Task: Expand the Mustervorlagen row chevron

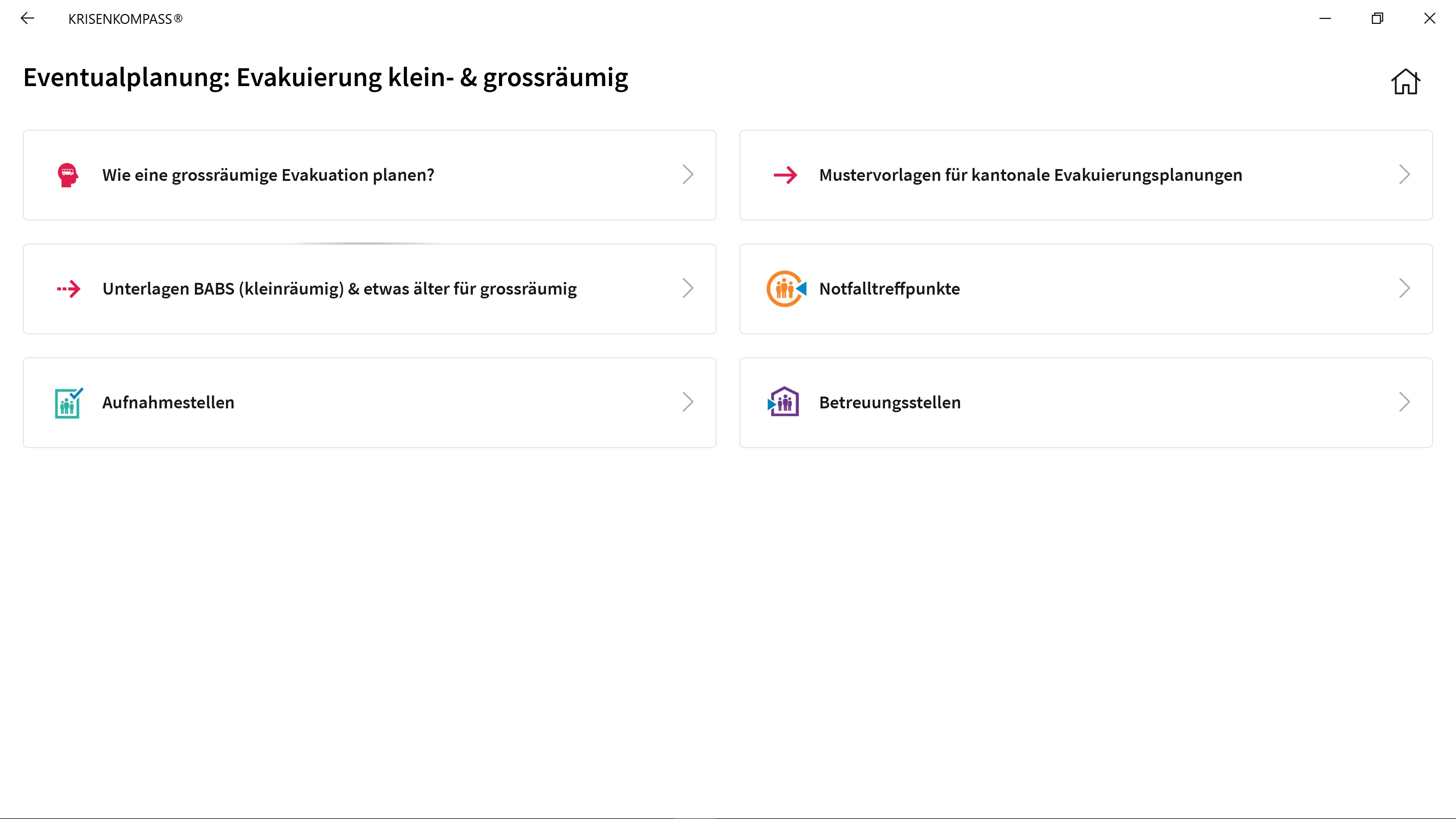Action: [1404, 175]
